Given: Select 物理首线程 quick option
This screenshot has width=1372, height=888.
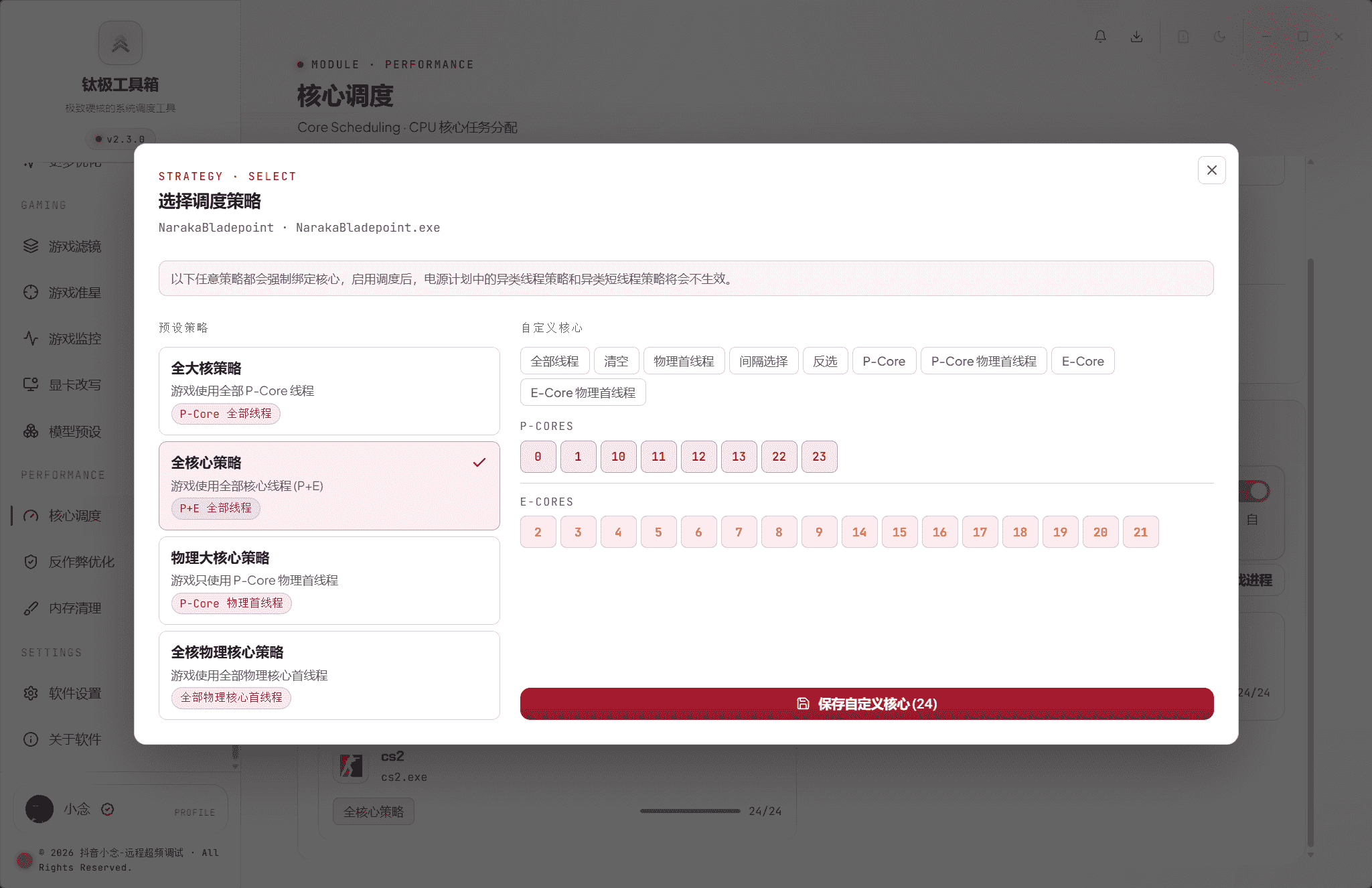Looking at the screenshot, I should tap(684, 361).
